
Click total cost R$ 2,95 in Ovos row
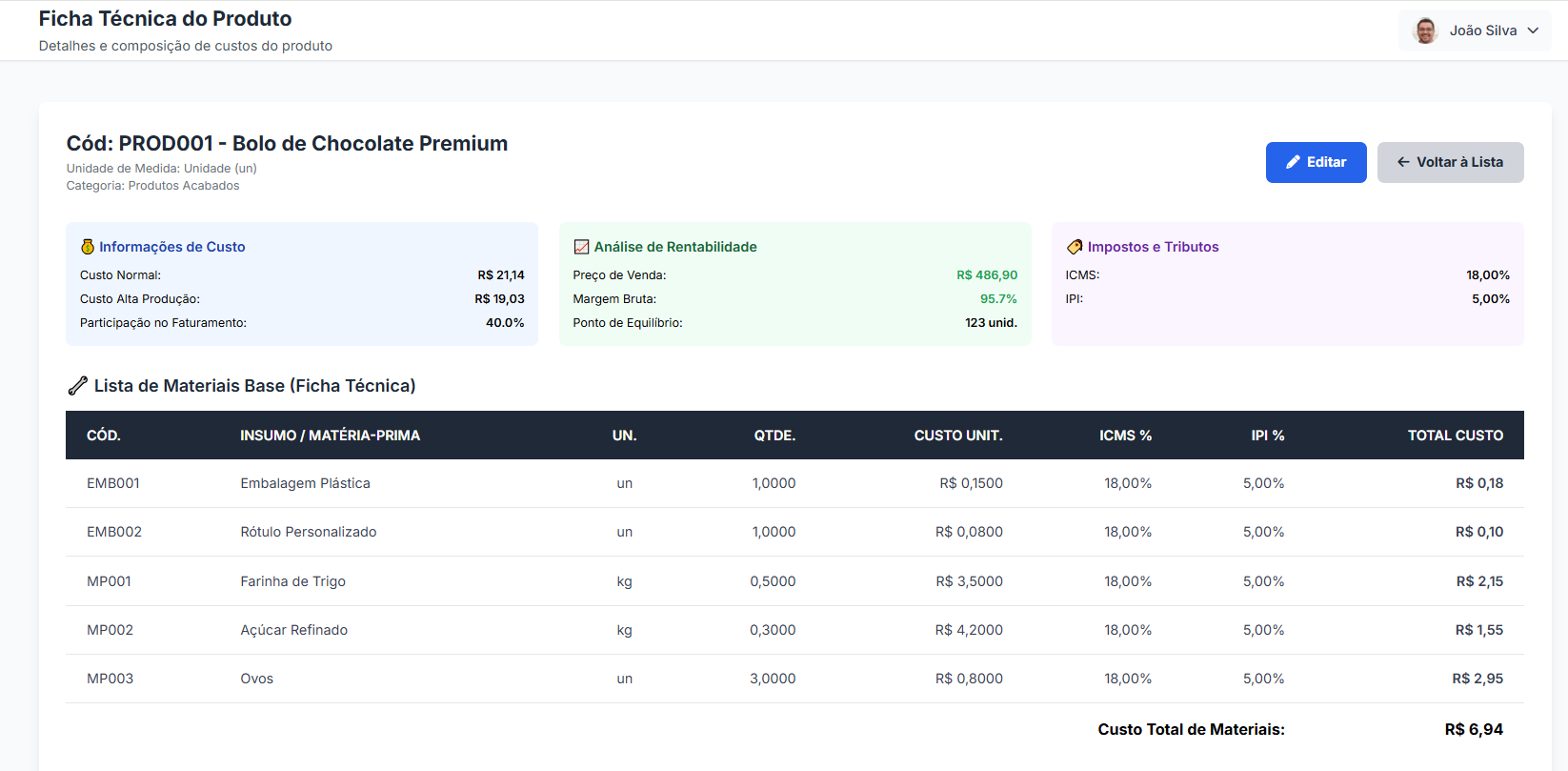[1478, 679]
